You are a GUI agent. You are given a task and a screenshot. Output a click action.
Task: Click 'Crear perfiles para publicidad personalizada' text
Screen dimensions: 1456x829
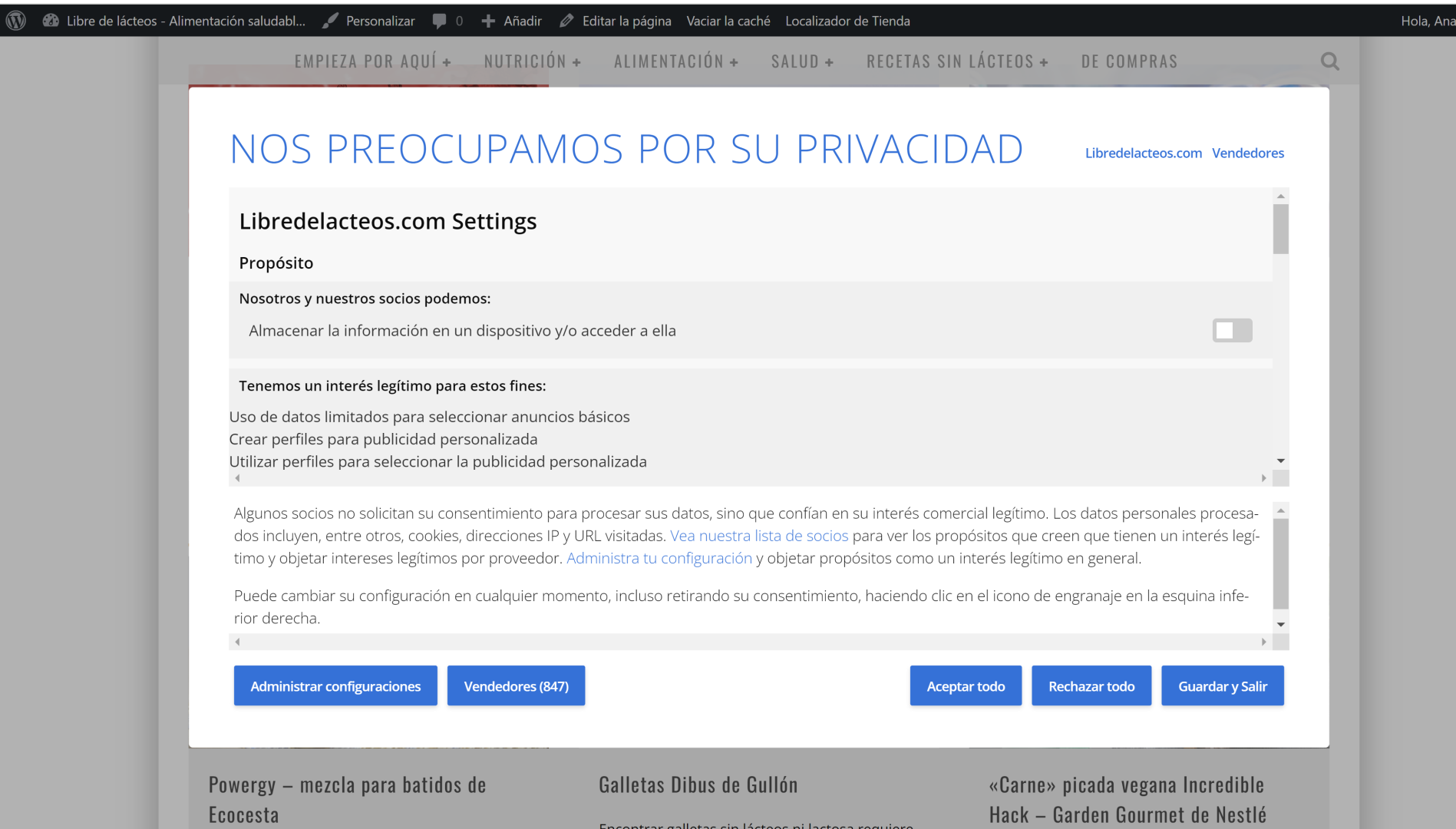(383, 439)
